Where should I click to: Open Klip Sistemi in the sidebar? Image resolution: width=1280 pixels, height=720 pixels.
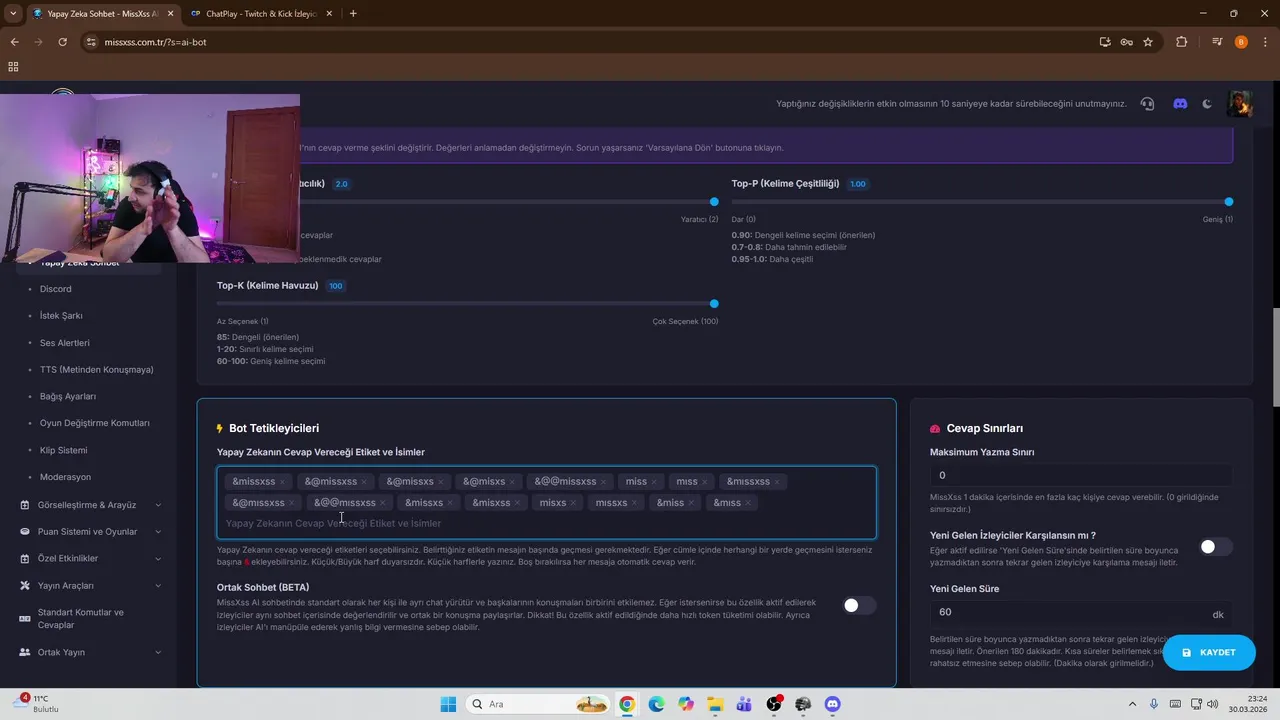(x=64, y=450)
